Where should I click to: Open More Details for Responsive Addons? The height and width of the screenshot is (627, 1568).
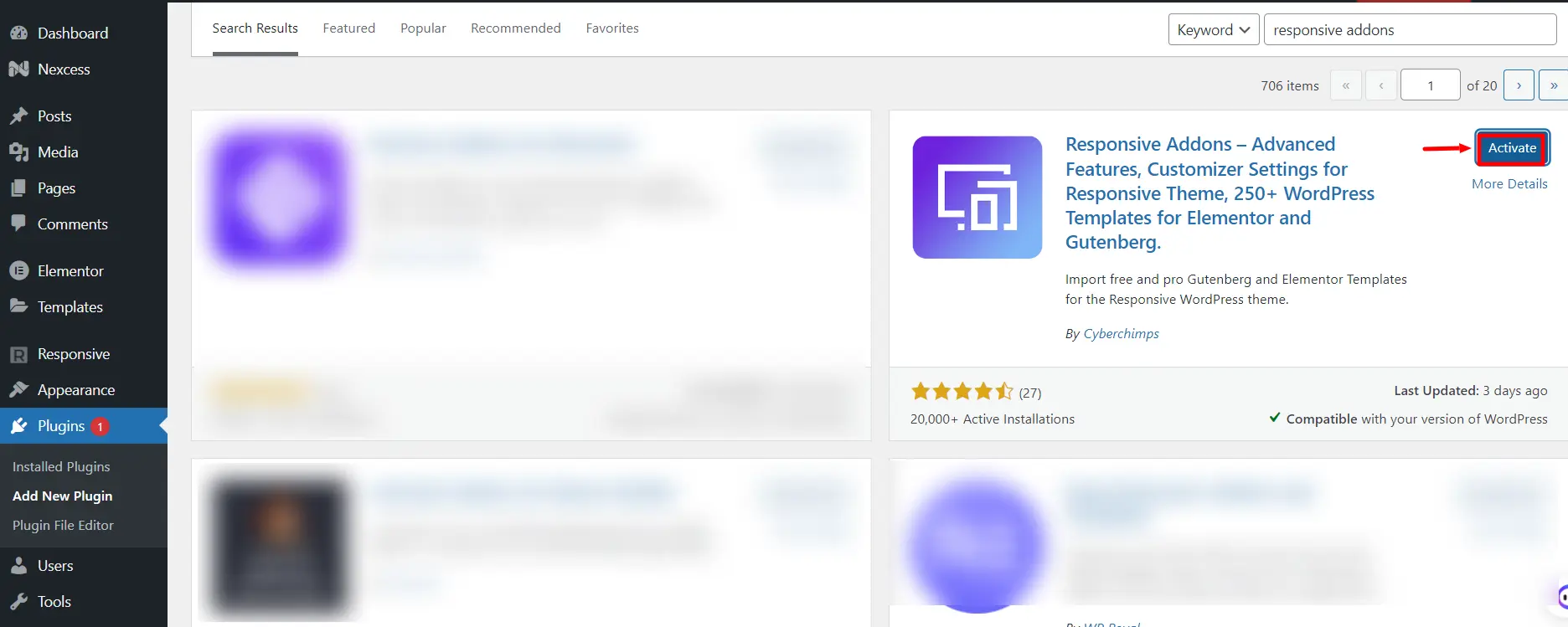coord(1509,184)
